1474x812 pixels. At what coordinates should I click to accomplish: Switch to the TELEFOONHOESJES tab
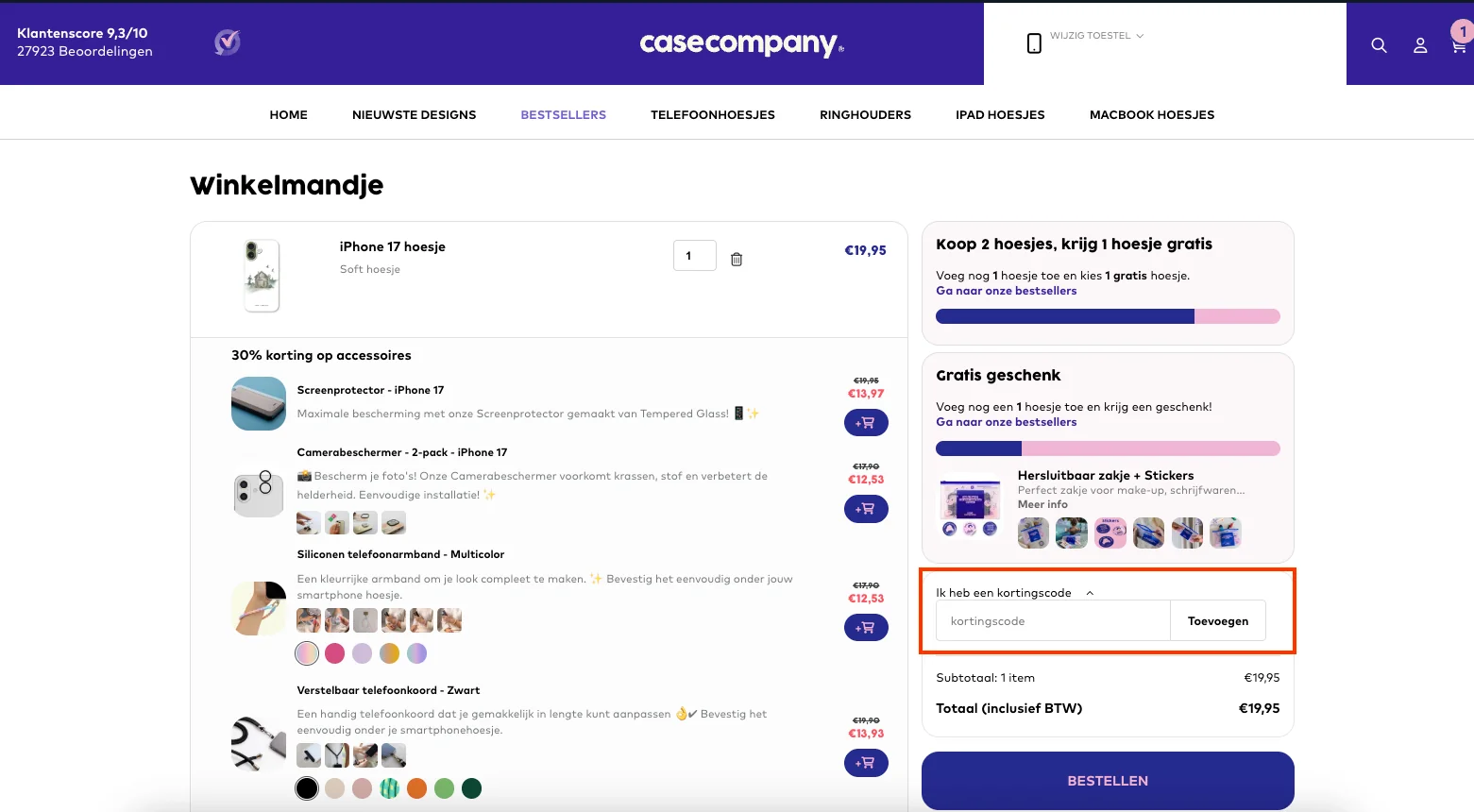[x=712, y=114]
